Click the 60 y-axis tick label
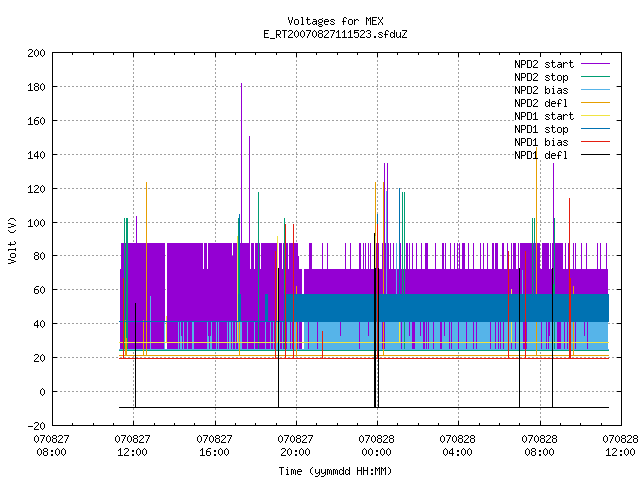Viewport: 640px width, 480px height. click(x=39, y=290)
